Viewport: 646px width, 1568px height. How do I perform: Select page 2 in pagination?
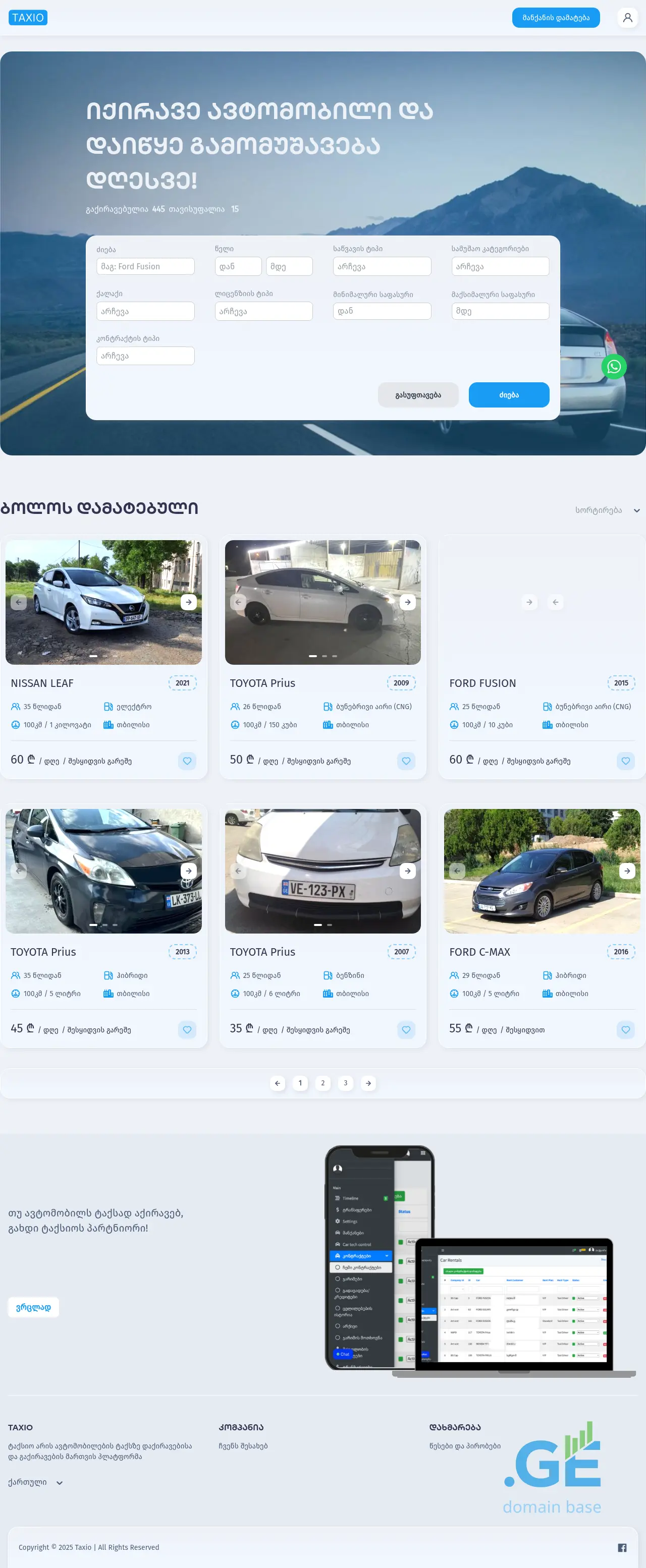(322, 1083)
